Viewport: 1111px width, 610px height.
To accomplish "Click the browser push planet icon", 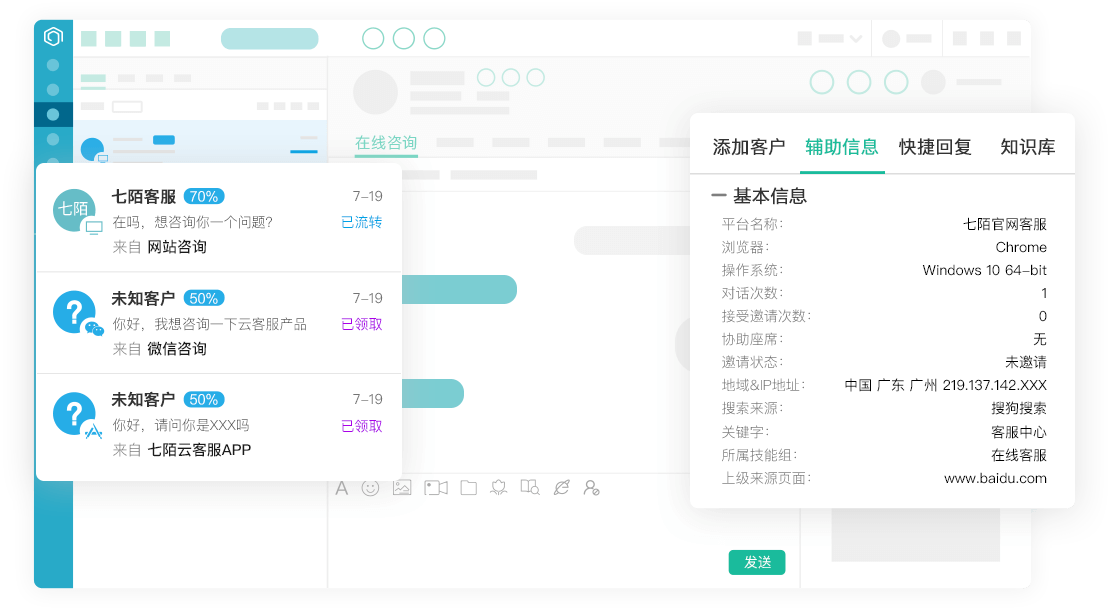I will point(562,487).
